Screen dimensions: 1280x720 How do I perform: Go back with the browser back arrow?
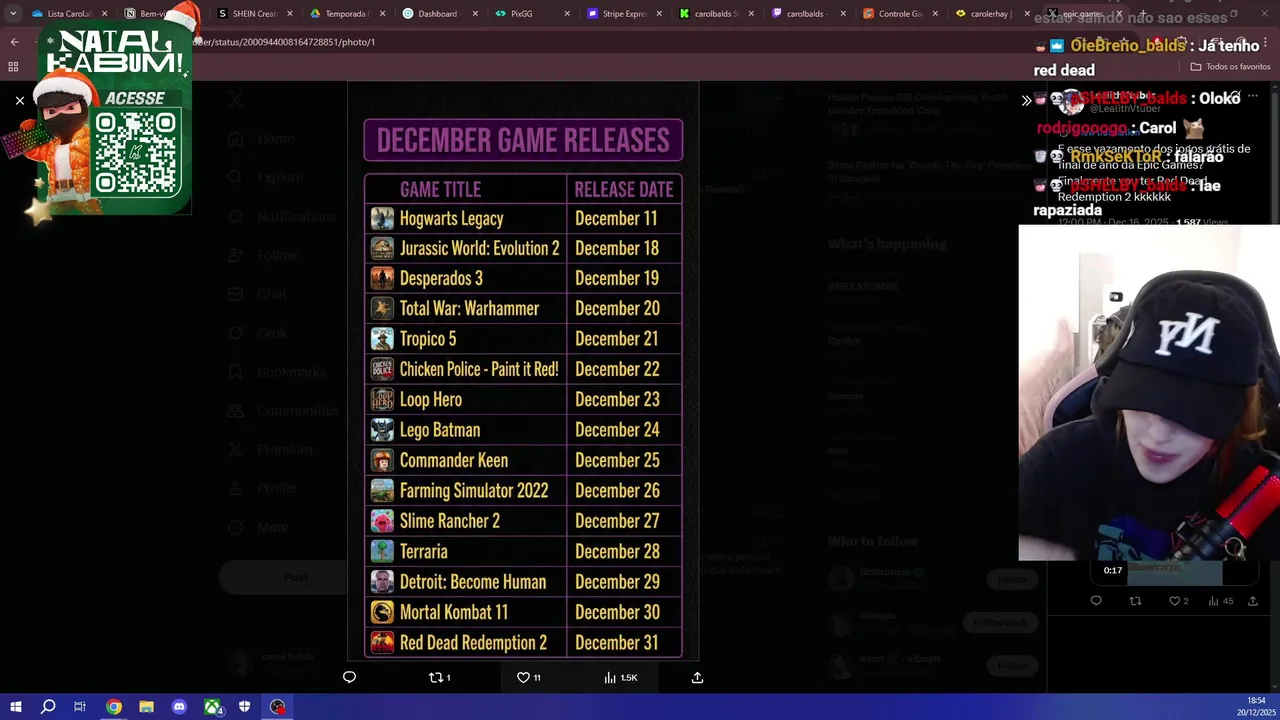coord(14,42)
